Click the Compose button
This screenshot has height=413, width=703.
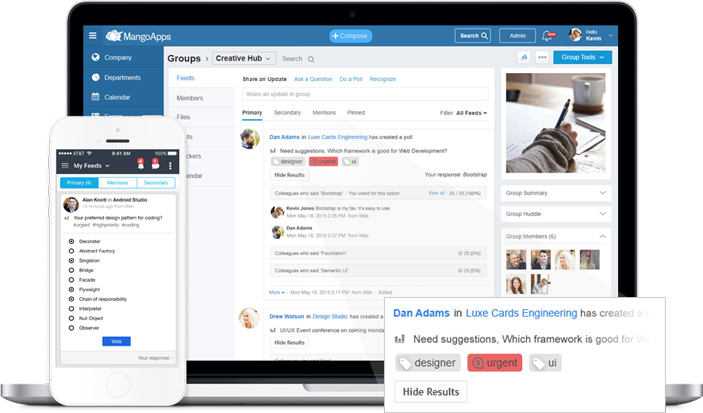[351, 36]
